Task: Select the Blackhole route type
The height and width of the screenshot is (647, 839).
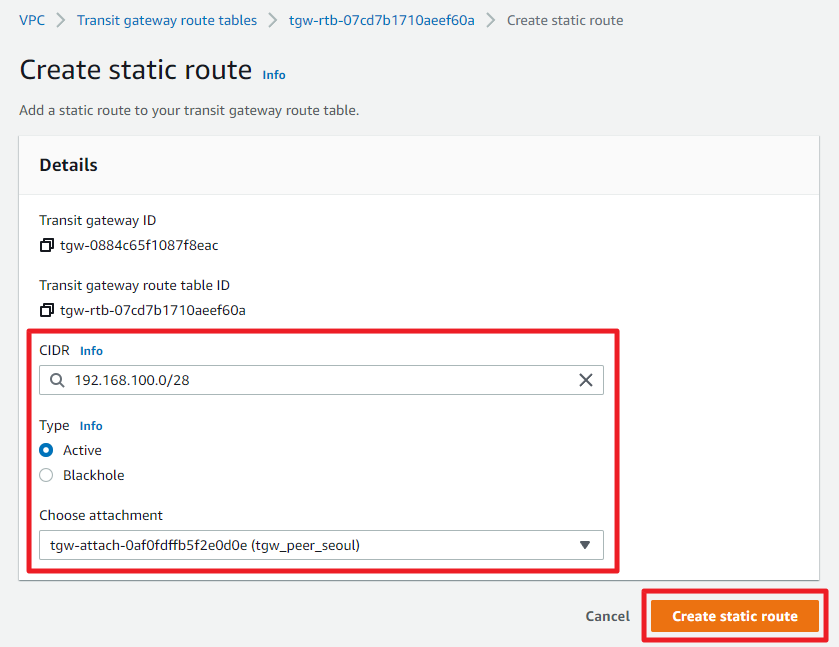Action: click(x=46, y=475)
